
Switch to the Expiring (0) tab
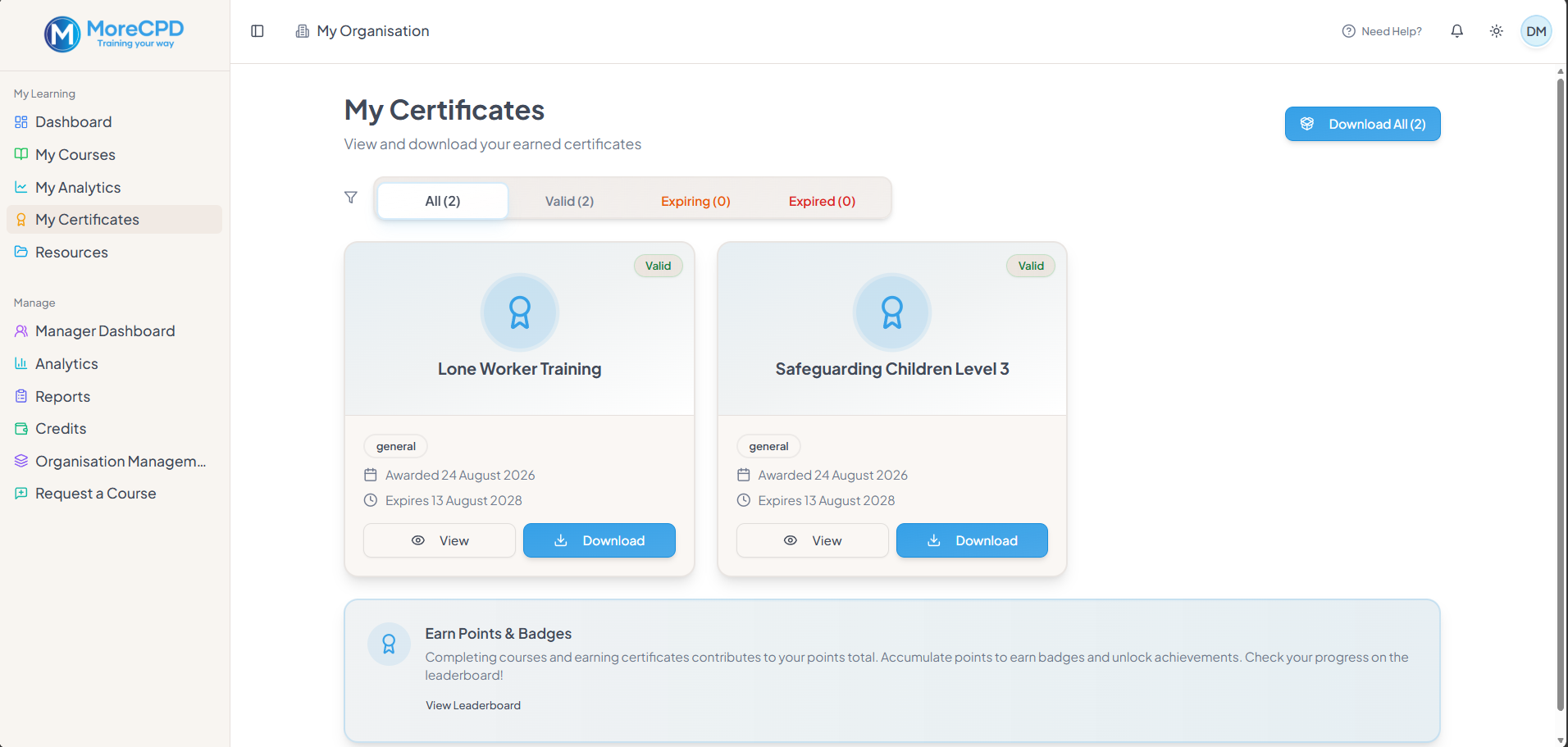click(695, 201)
